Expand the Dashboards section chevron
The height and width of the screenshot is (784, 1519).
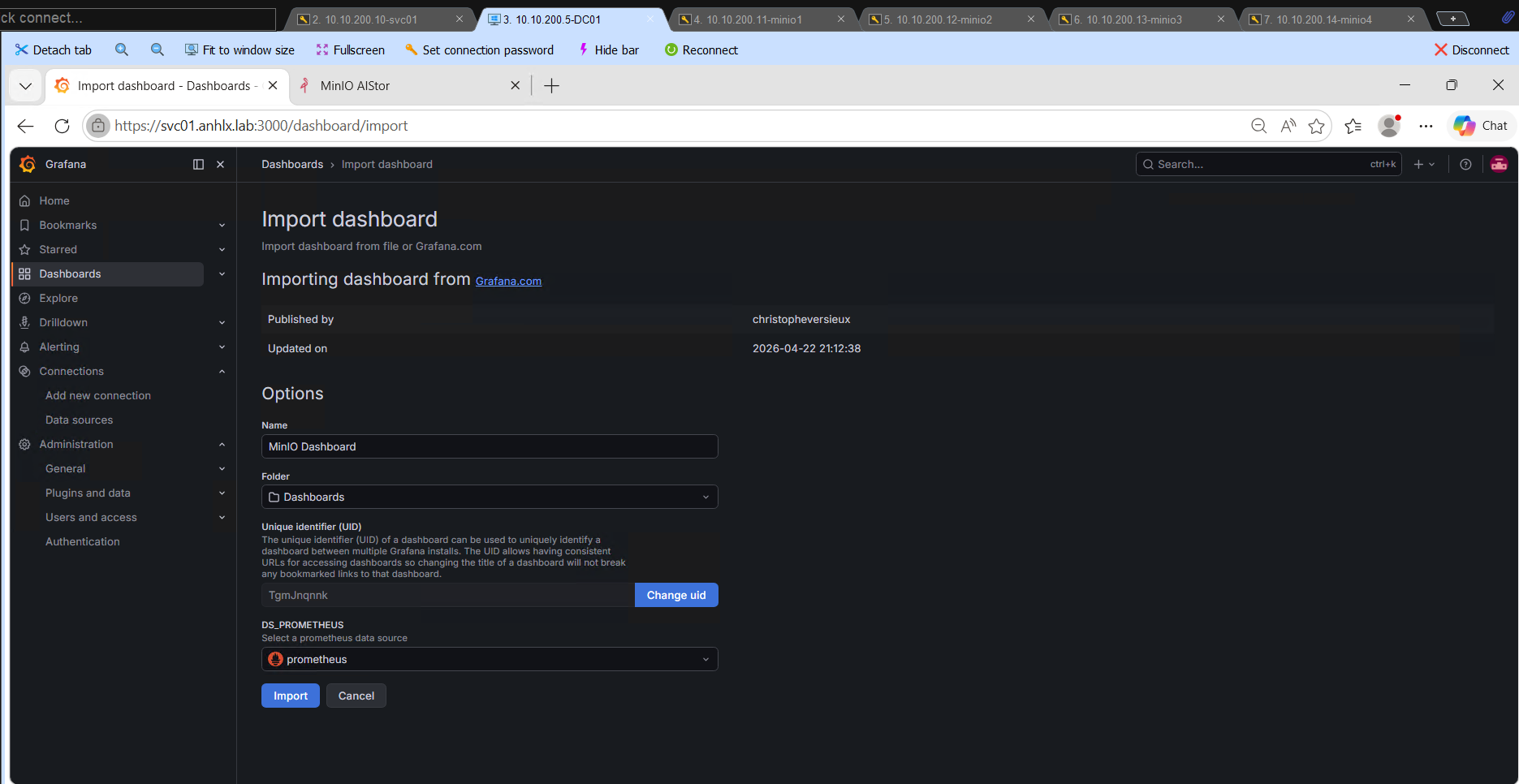(x=222, y=274)
